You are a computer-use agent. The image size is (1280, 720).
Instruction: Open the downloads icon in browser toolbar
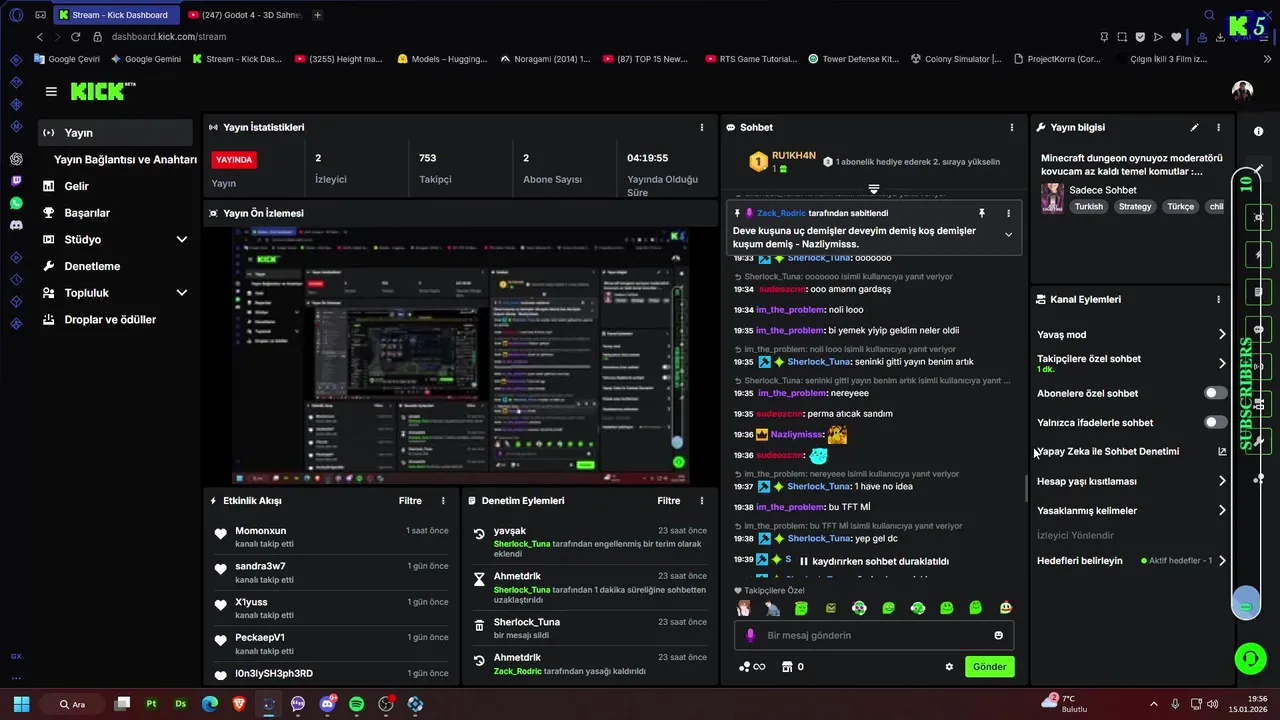click(1221, 37)
